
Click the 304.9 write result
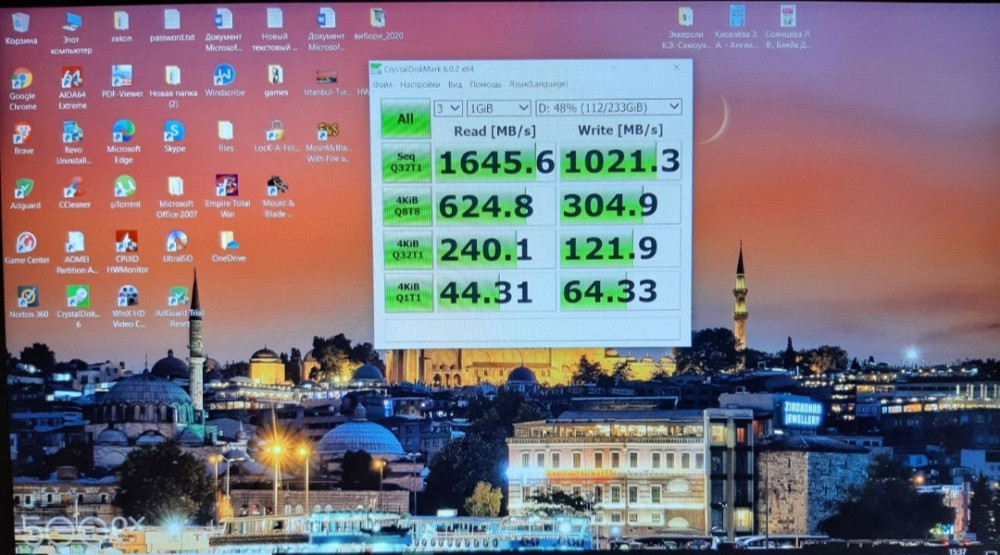coord(621,205)
